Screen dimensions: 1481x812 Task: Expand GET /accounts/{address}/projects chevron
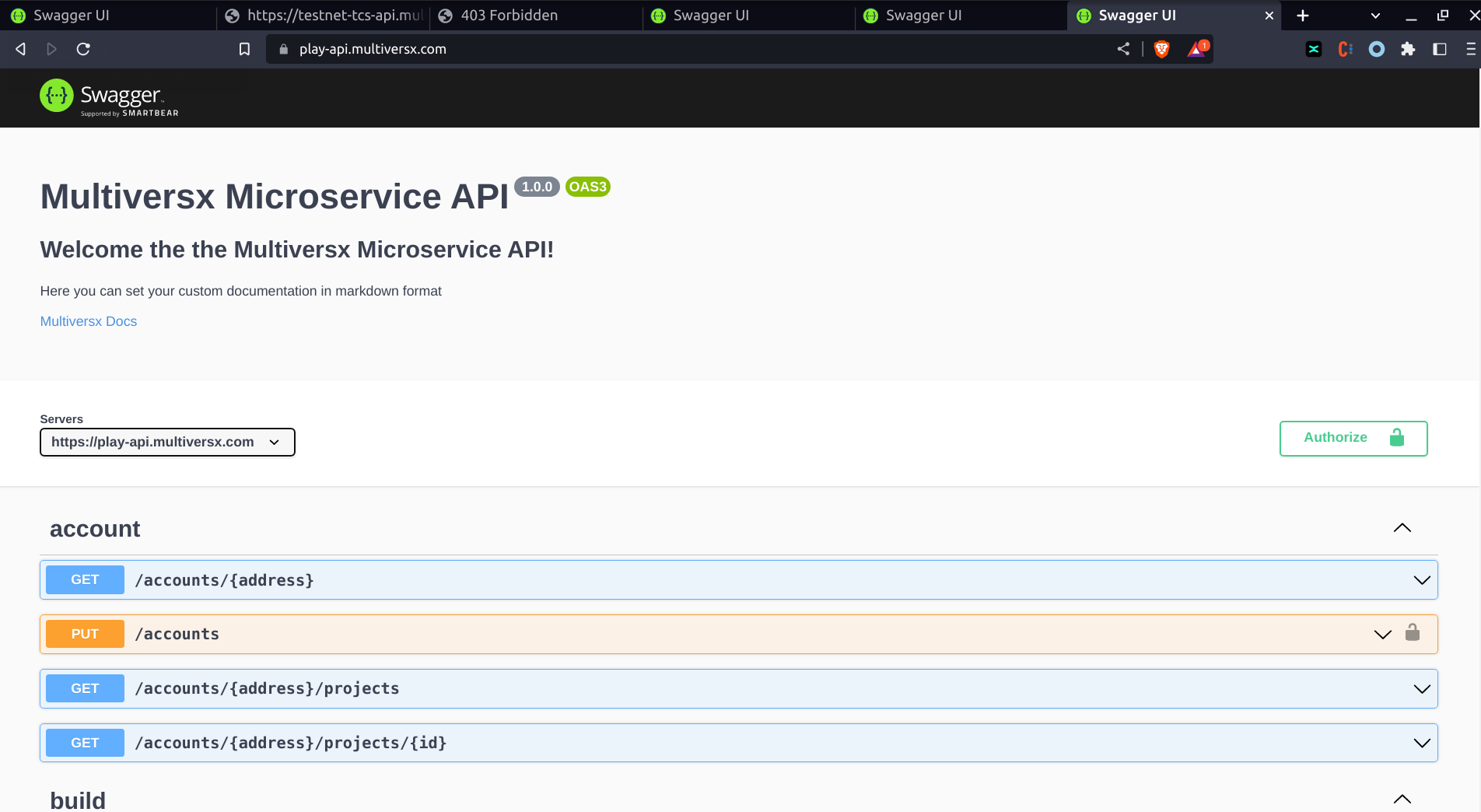point(1422,689)
